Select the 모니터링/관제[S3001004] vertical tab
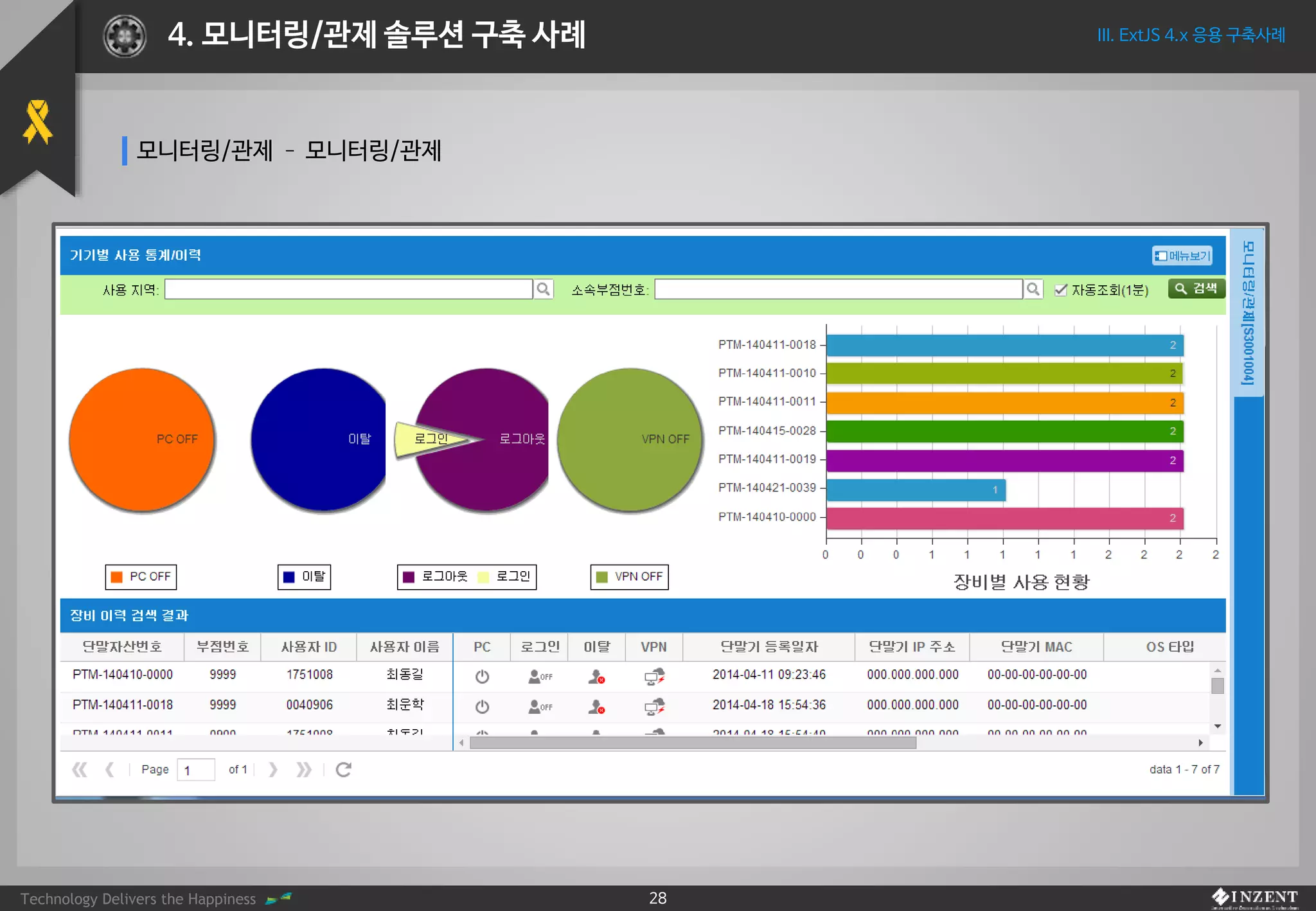The width and height of the screenshot is (1316, 911). (x=1249, y=313)
